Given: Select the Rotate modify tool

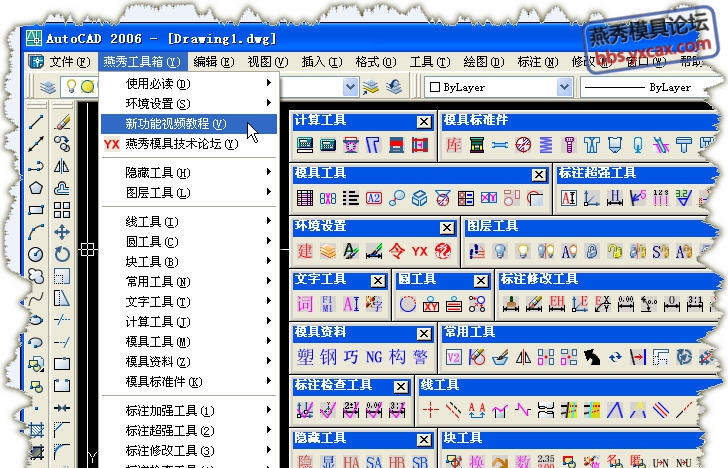Looking at the screenshot, I should (62, 254).
